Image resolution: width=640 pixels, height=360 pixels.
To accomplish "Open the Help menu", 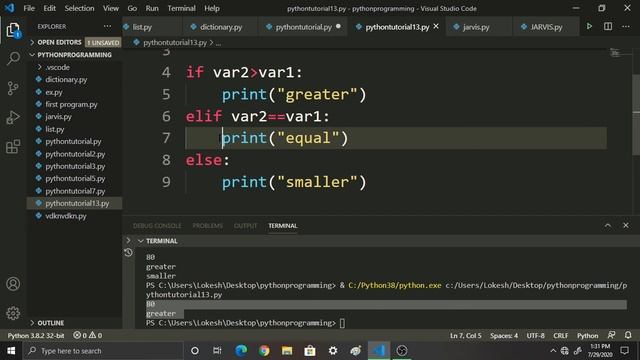I will (x=211, y=8).
